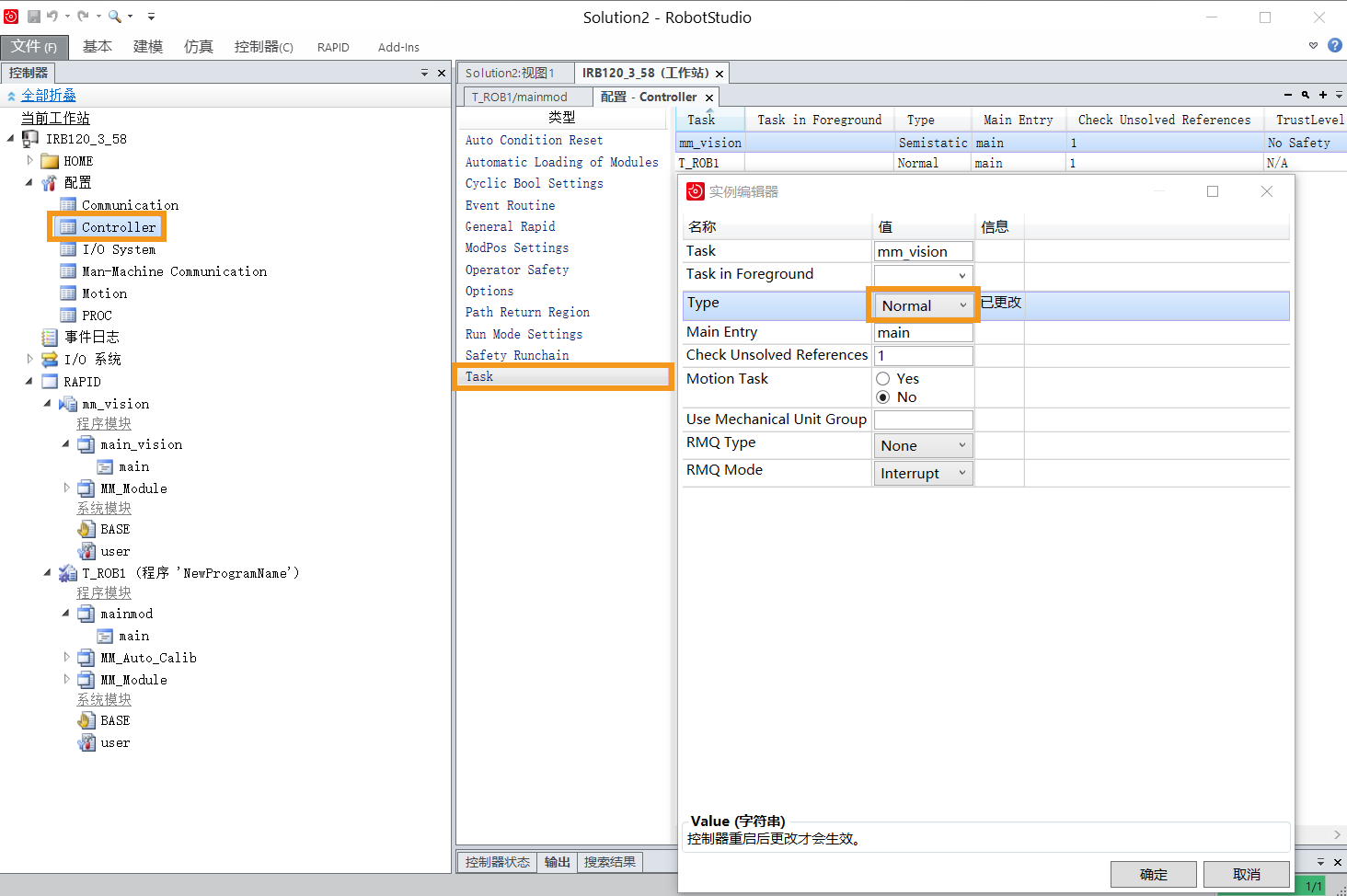Switch to the T_ROB1/mainmod tab
This screenshot has width=1347, height=896.
(x=520, y=97)
